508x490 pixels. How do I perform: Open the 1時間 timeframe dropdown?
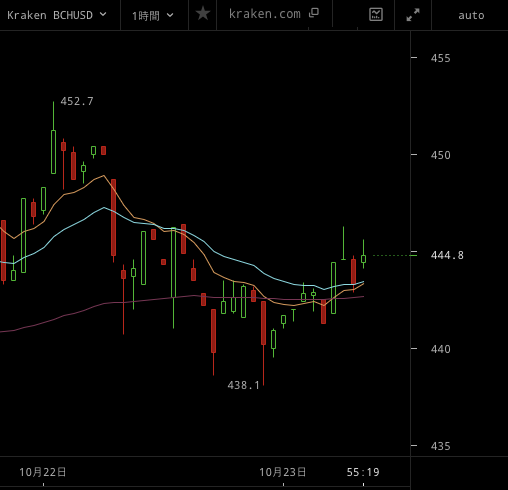(153, 15)
